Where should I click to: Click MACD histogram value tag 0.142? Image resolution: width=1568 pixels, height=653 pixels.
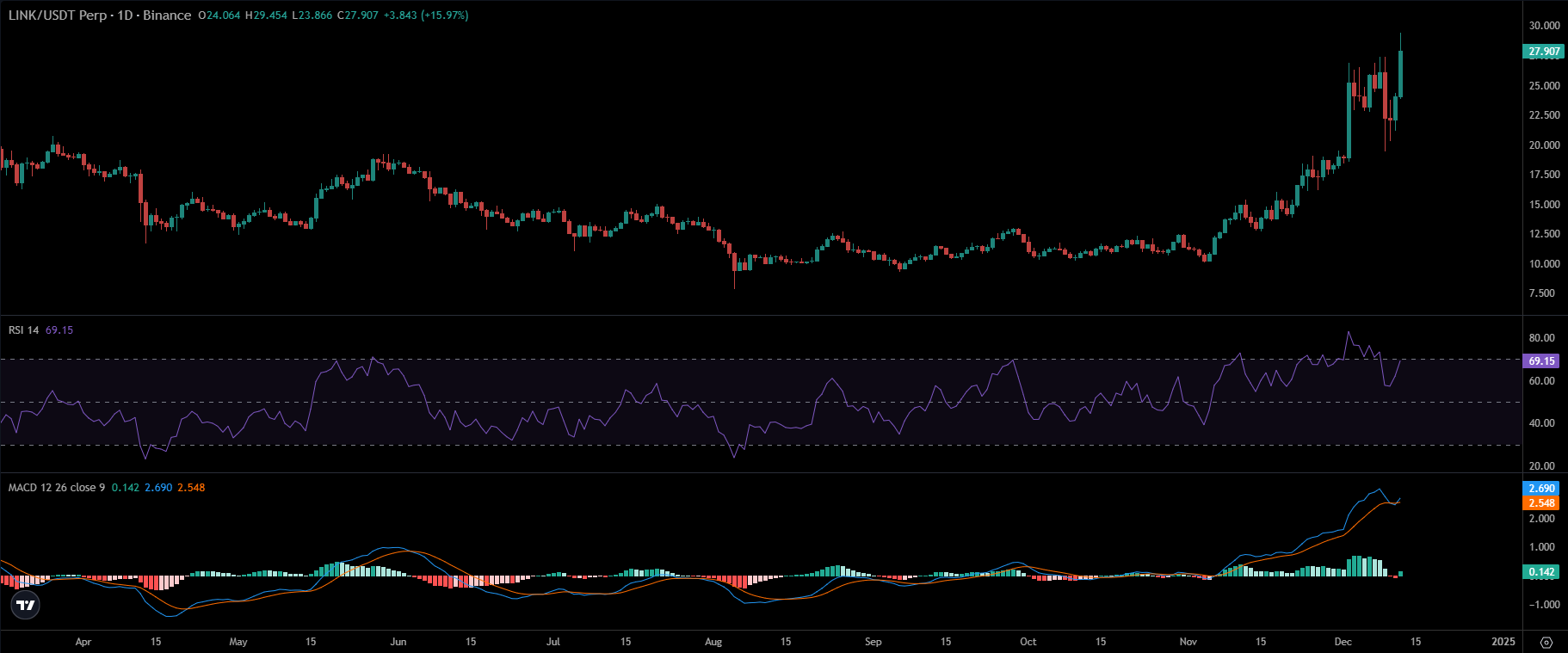1541,572
